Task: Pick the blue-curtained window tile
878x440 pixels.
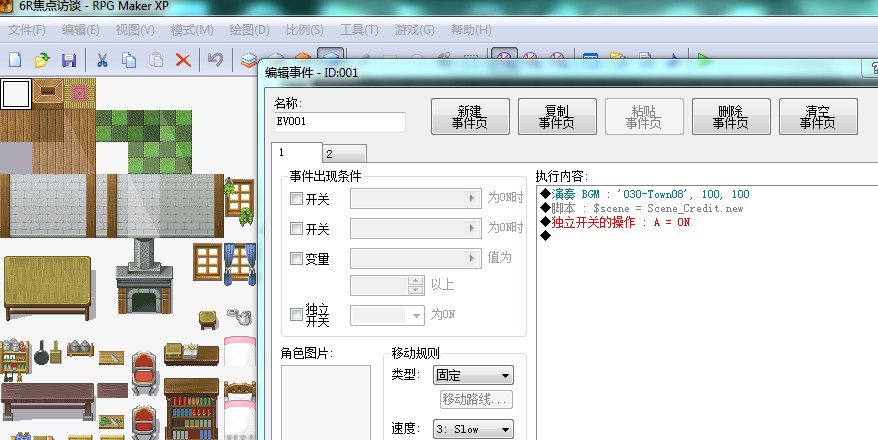Action: coord(240,263)
